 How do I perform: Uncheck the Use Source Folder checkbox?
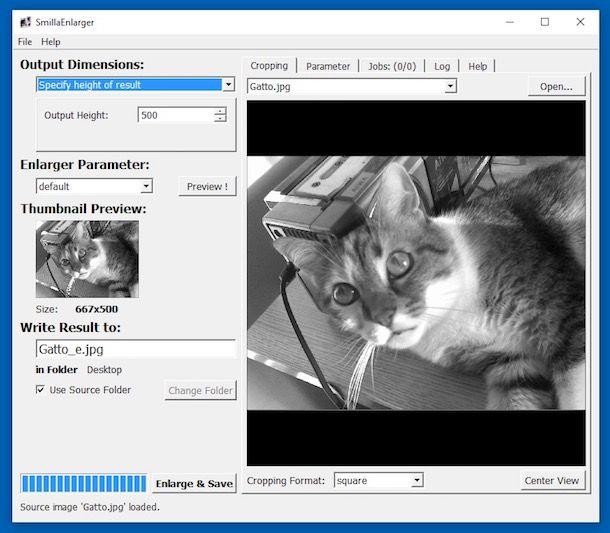(x=40, y=389)
